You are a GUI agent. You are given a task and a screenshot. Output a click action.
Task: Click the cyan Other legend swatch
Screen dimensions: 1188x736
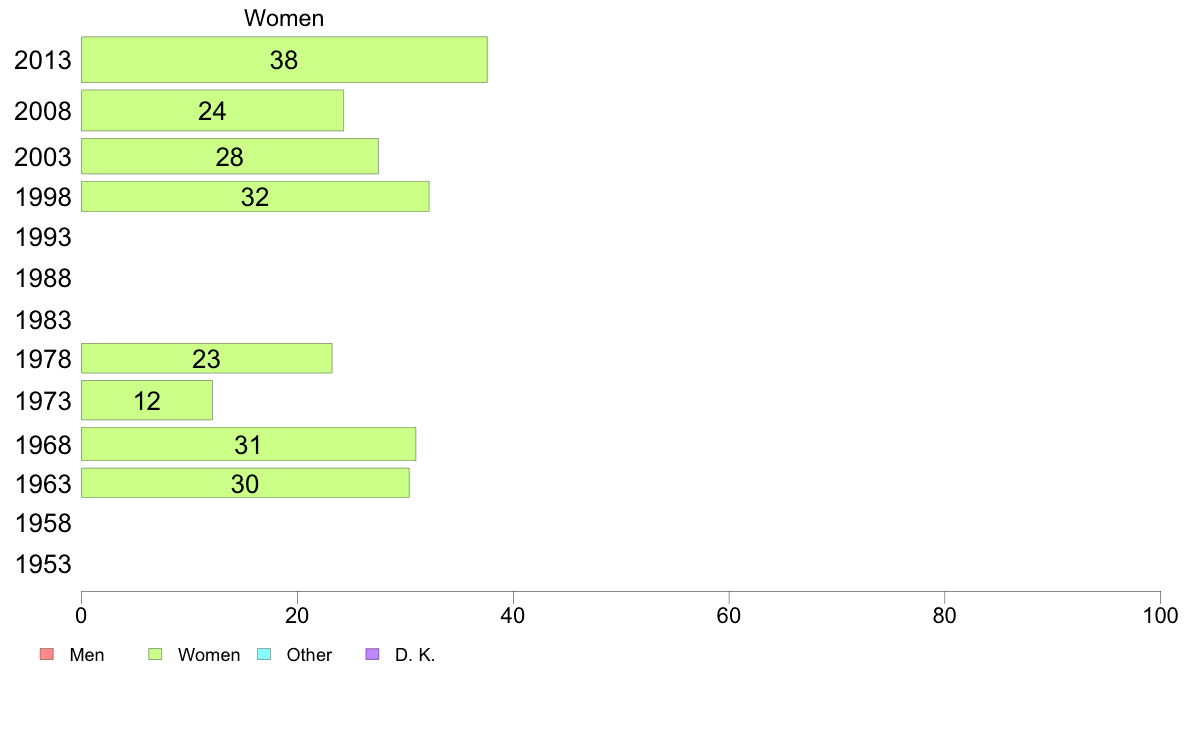click(x=264, y=655)
